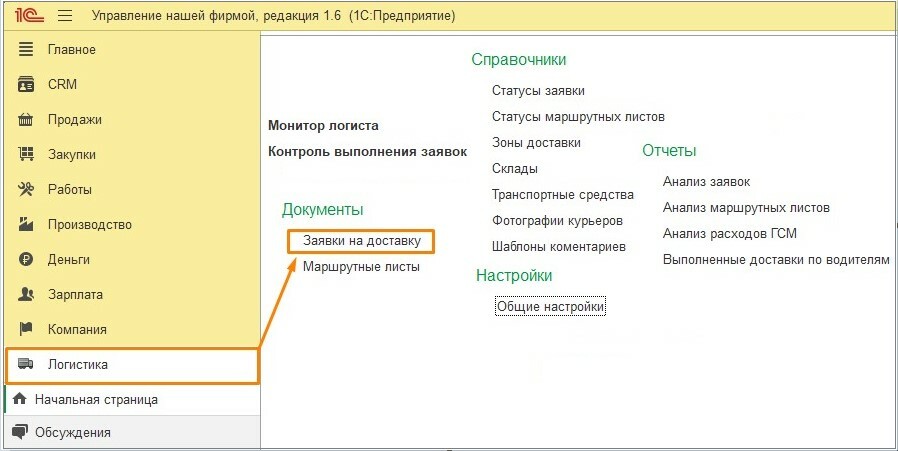Click the CRM section icon
Viewport: 898px width, 451px height.
(x=26, y=84)
